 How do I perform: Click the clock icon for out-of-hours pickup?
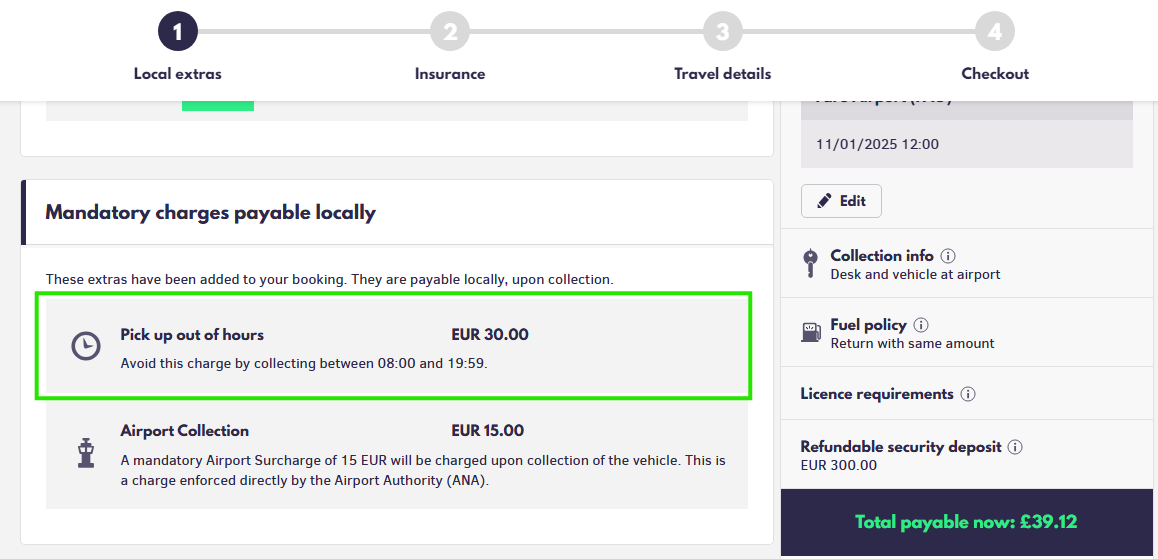(x=86, y=346)
